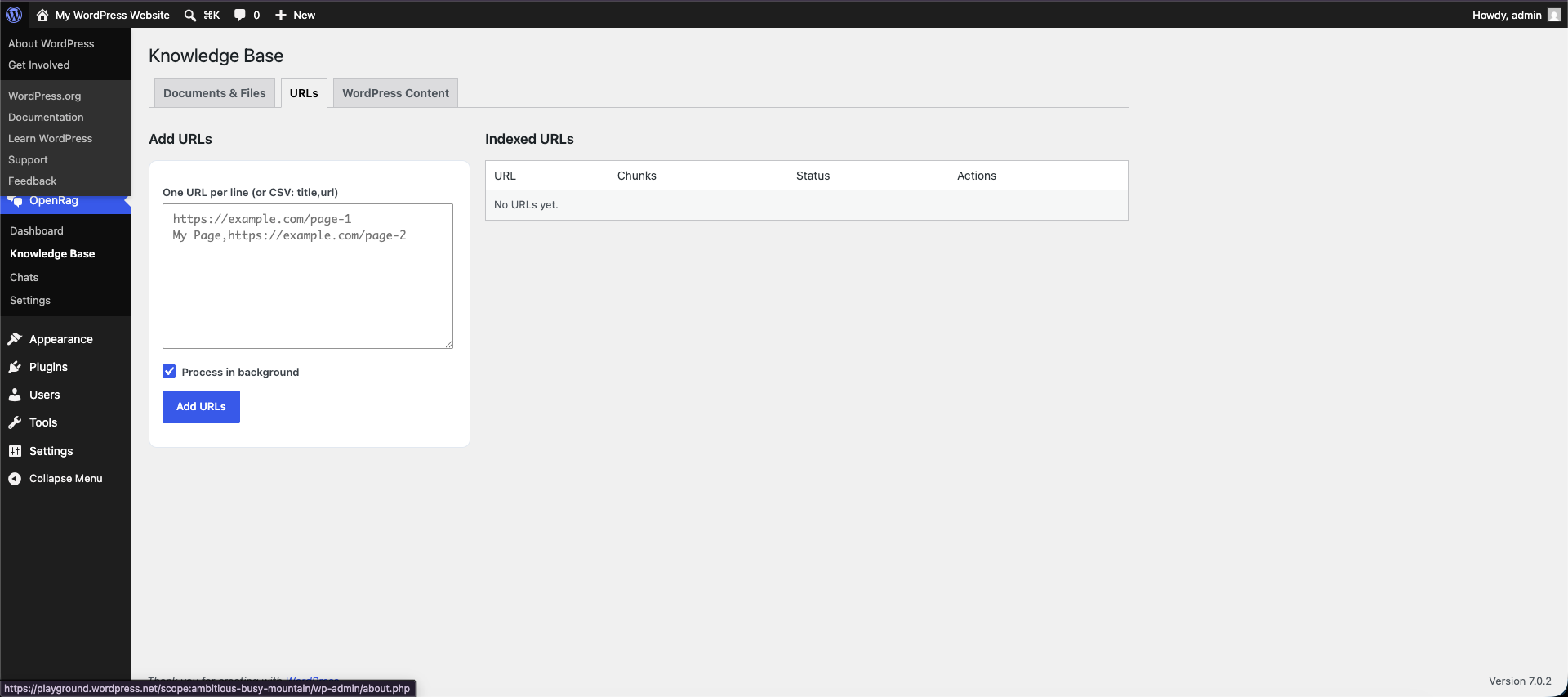Click the Indexed URLs heading
Image resolution: width=1568 pixels, height=697 pixels.
coord(529,139)
